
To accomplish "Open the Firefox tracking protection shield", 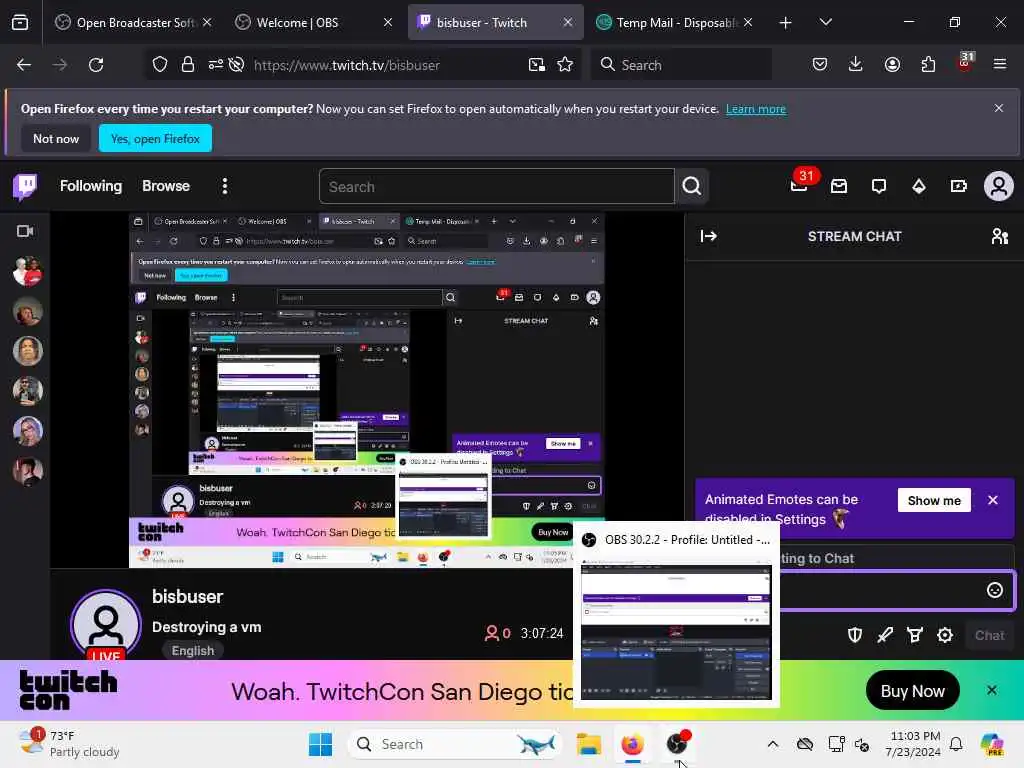I will 160,65.
